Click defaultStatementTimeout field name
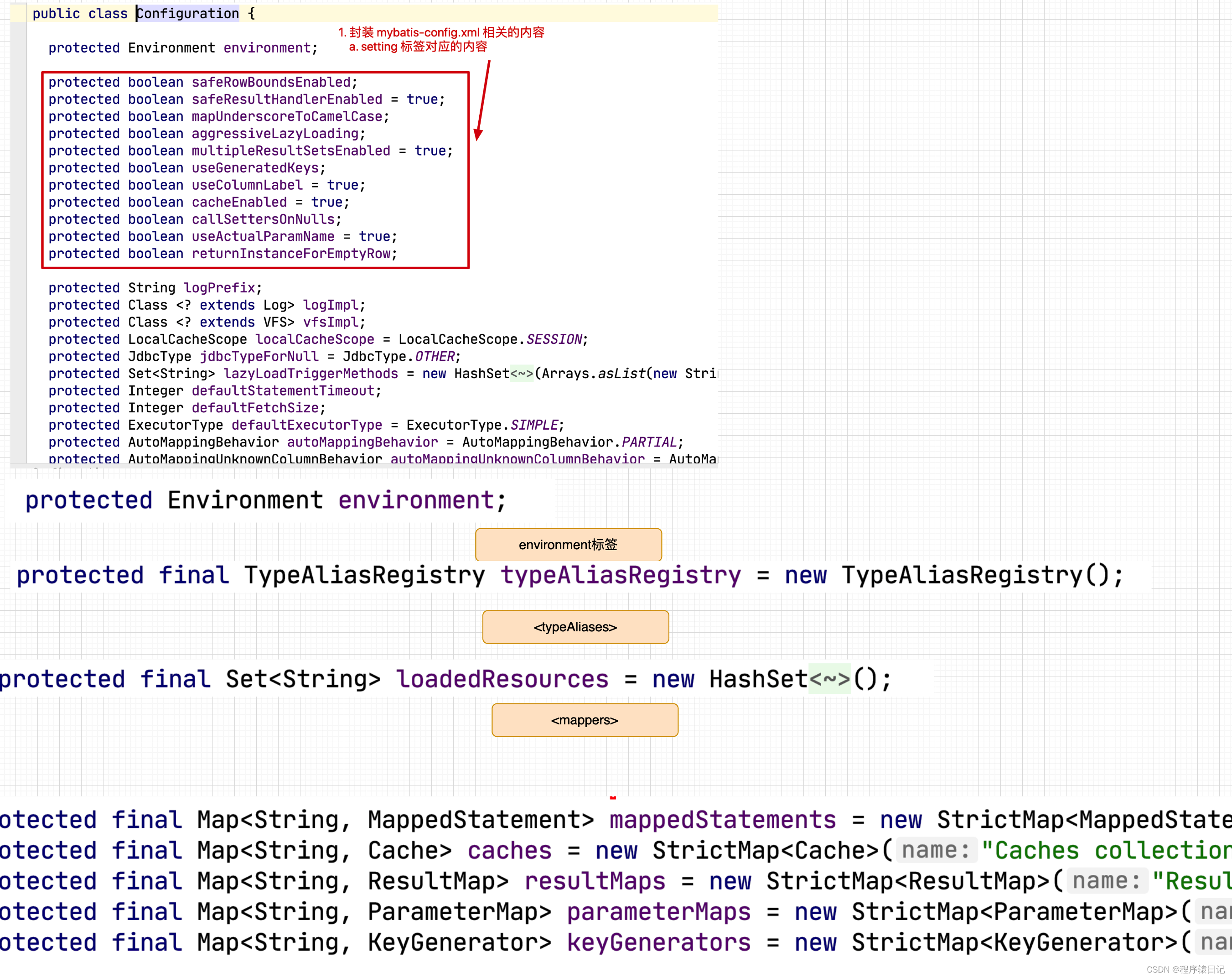Screen dimensions: 1232x978 click(x=283, y=390)
